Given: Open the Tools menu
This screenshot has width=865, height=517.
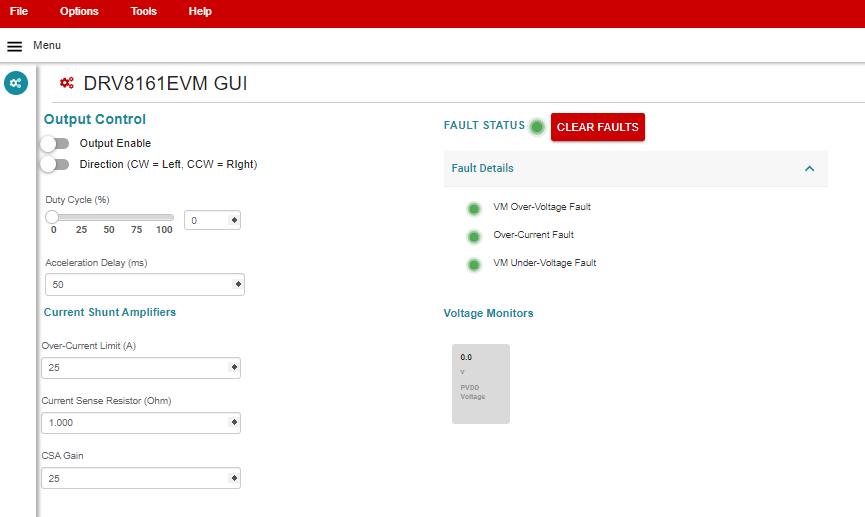Looking at the screenshot, I should point(144,12).
